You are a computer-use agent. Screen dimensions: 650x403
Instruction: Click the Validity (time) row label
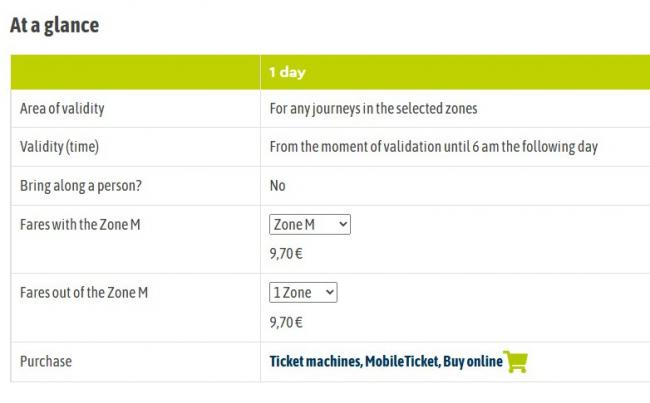(59, 147)
